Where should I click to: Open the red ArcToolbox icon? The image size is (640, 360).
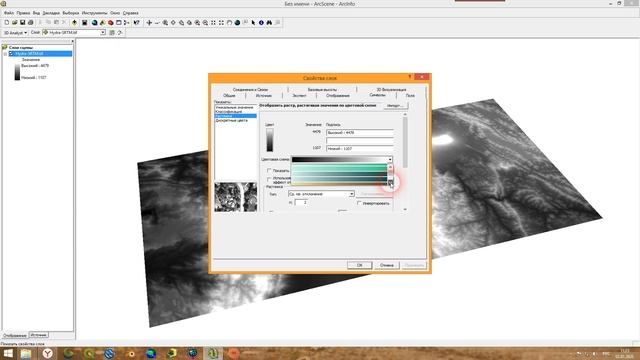tap(111, 22)
